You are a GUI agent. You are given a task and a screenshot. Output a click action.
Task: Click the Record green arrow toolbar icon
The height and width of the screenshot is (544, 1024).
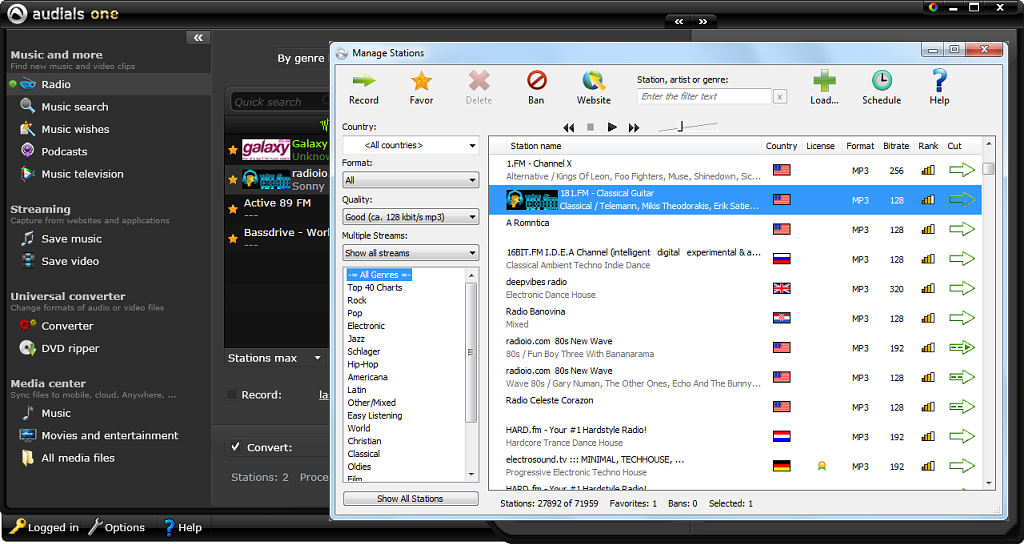(364, 81)
